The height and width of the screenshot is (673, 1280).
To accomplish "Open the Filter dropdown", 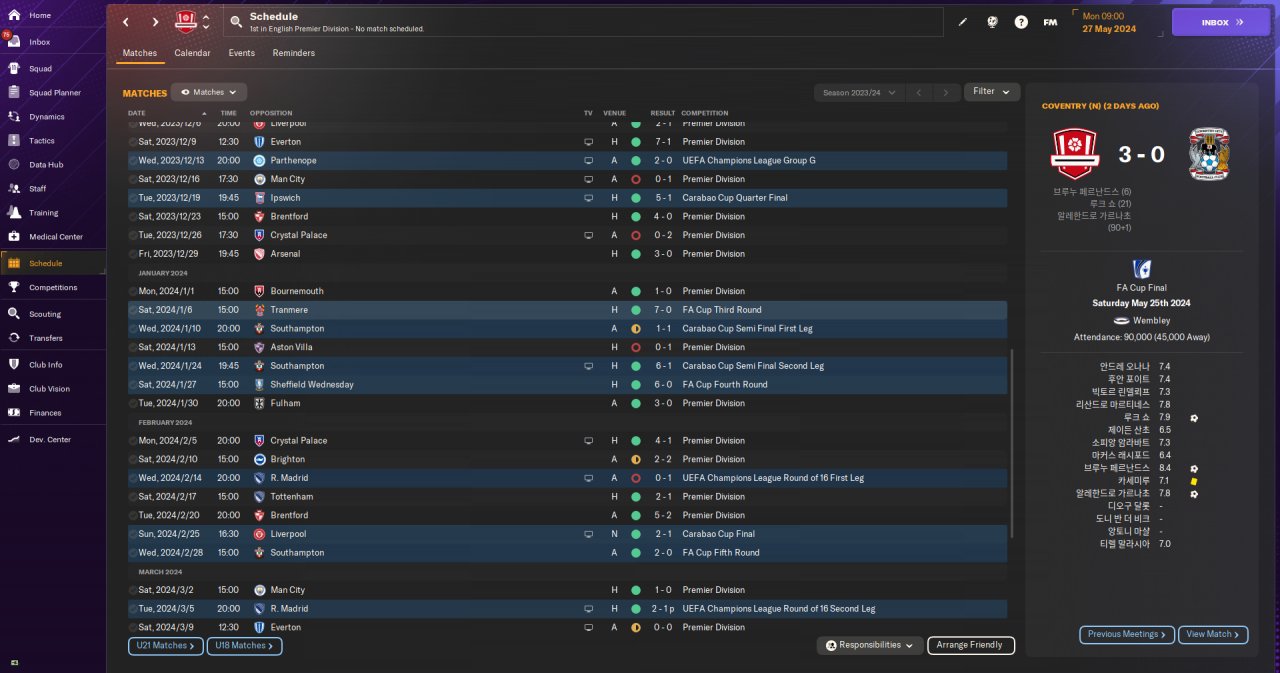I will click(992, 92).
